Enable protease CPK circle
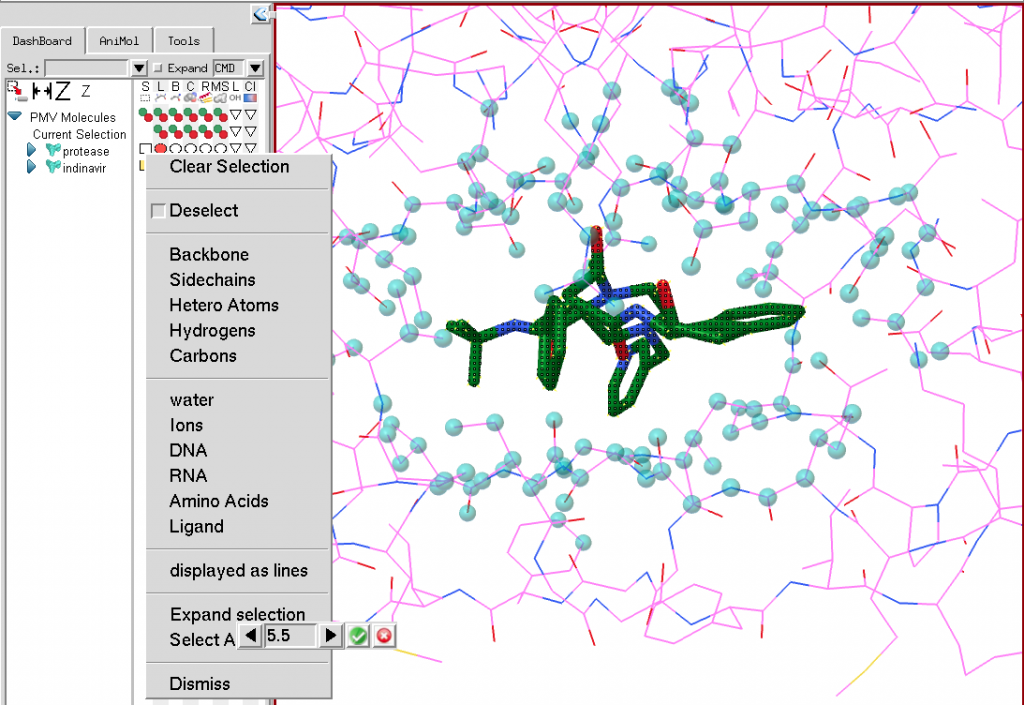This screenshot has width=1024, height=705. (x=190, y=149)
